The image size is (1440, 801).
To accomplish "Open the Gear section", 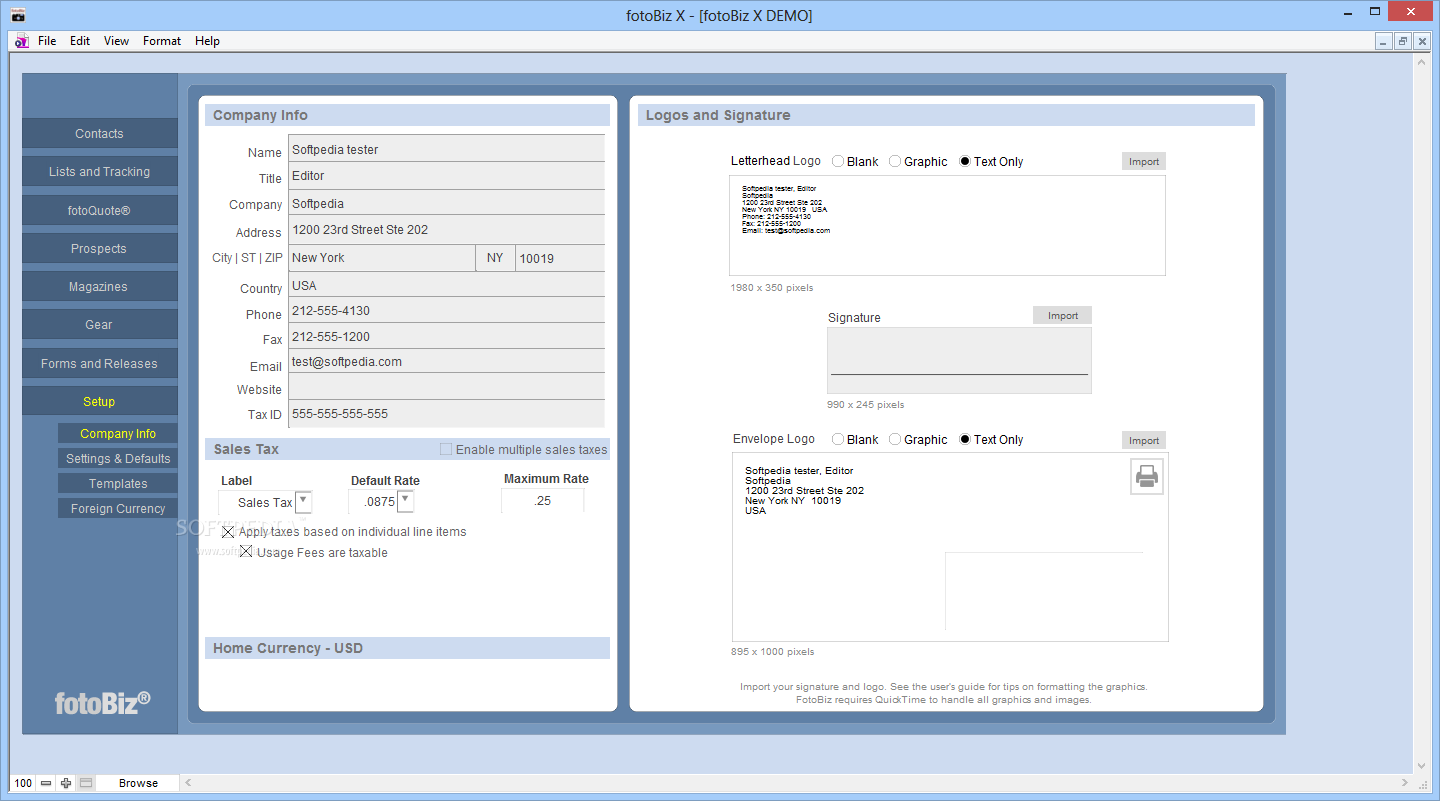I will (99, 324).
